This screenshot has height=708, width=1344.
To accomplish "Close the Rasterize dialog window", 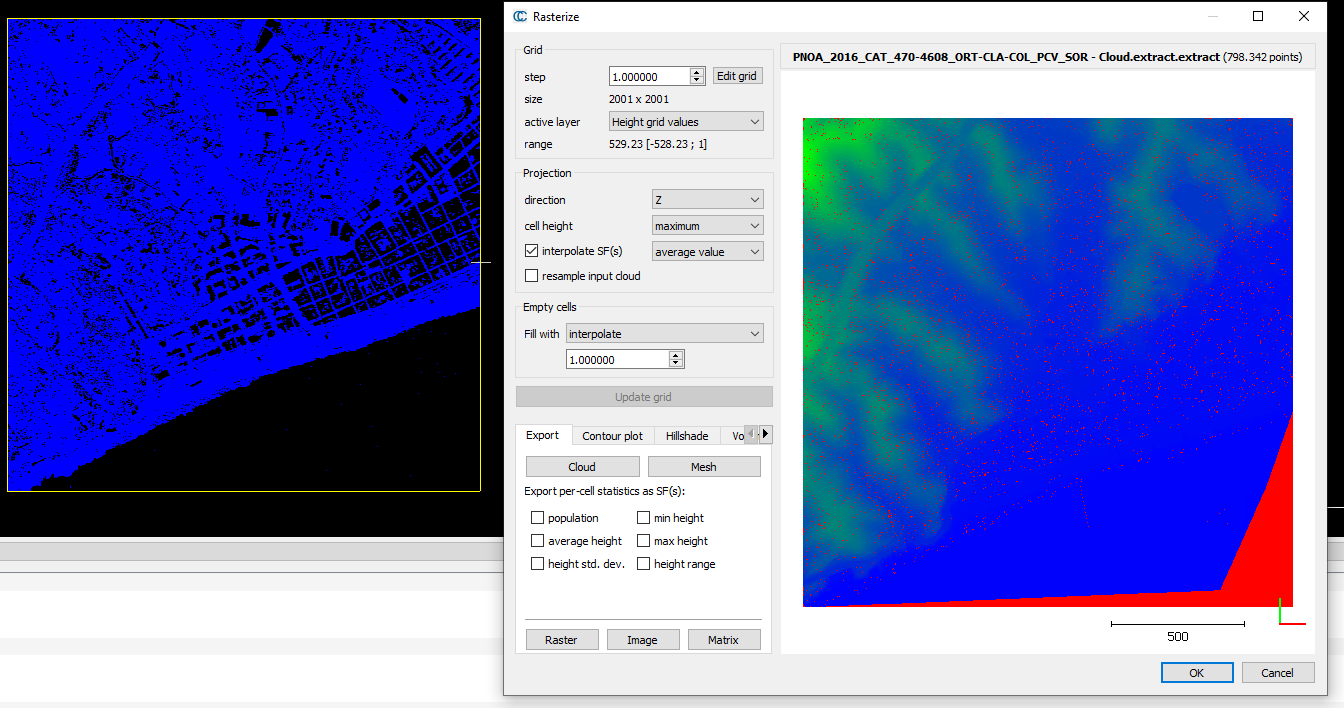I will (x=1304, y=16).
